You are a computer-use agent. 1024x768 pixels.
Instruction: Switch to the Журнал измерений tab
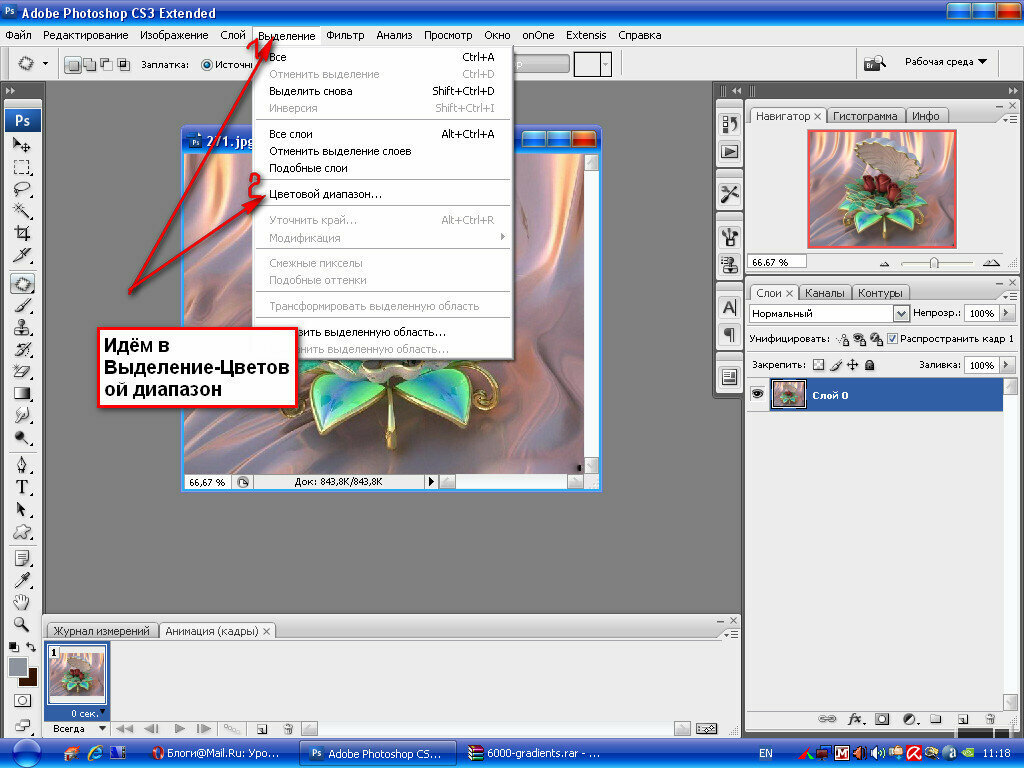[x=101, y=631]
